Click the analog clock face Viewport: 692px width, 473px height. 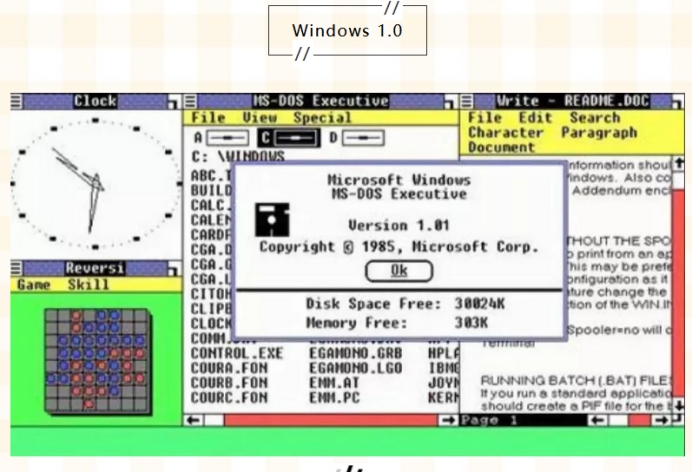tap(95, 183)
